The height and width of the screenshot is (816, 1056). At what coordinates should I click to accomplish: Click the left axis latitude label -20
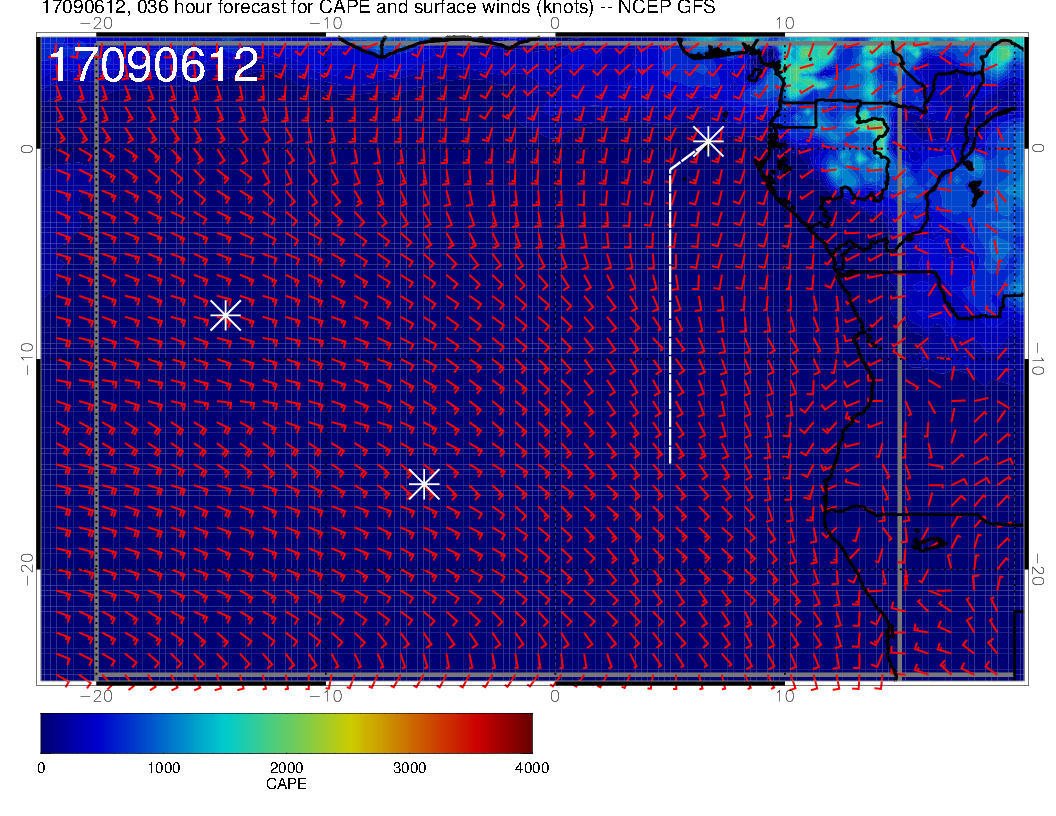[x=27, y=570]
